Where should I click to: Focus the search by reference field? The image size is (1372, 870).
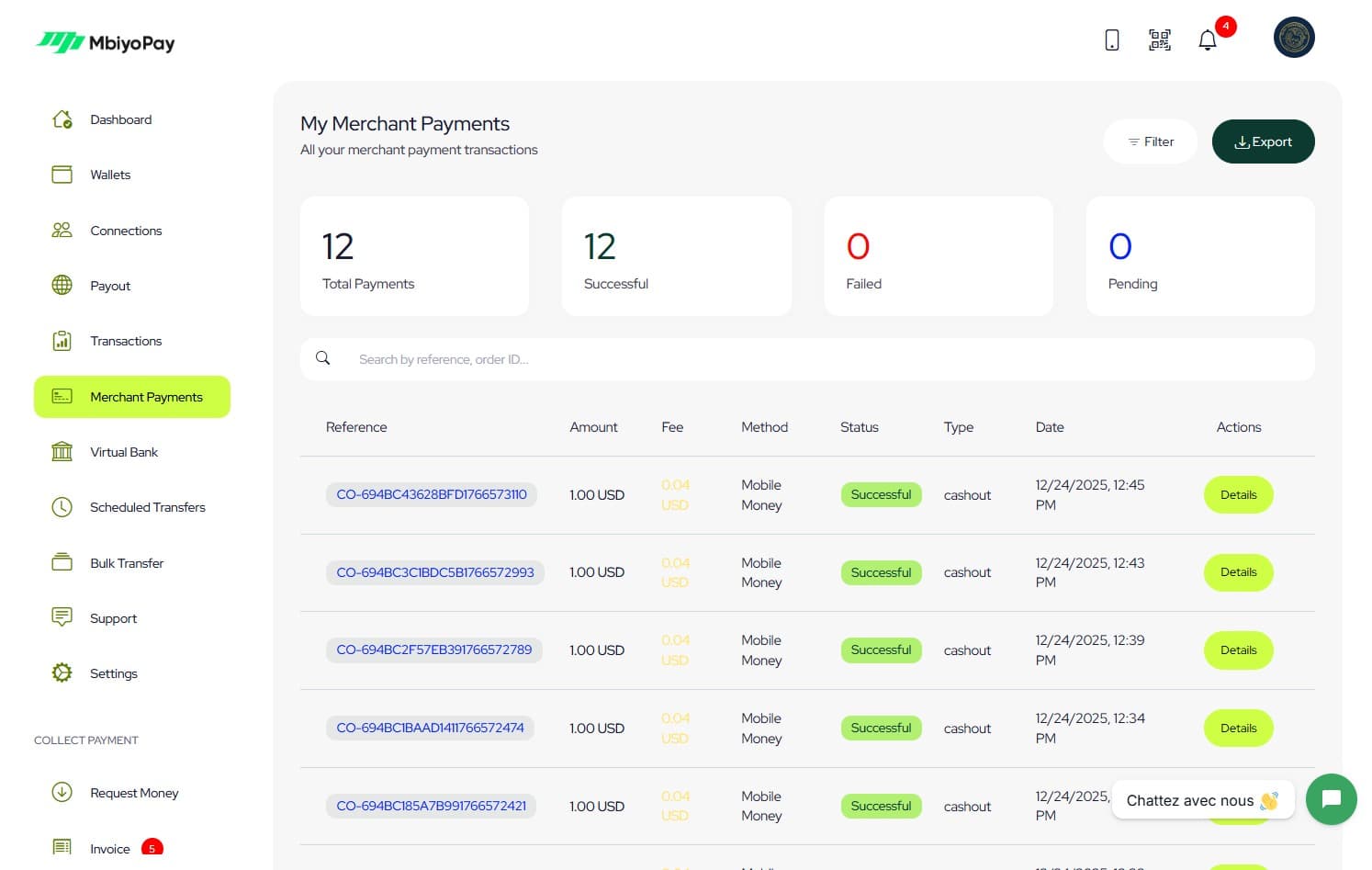pos(807,359)
